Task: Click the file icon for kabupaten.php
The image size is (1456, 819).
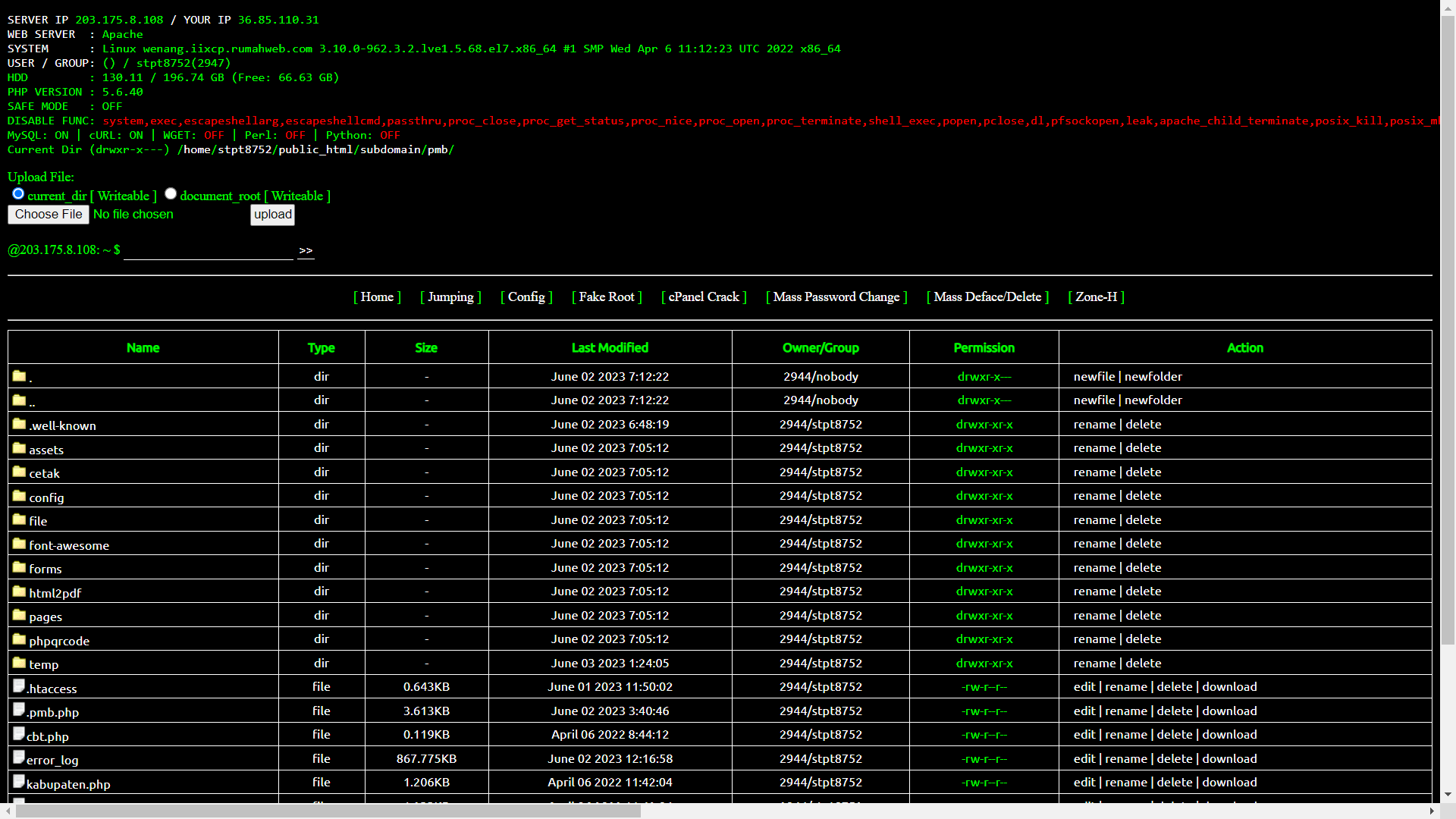Action: point(19,782)
